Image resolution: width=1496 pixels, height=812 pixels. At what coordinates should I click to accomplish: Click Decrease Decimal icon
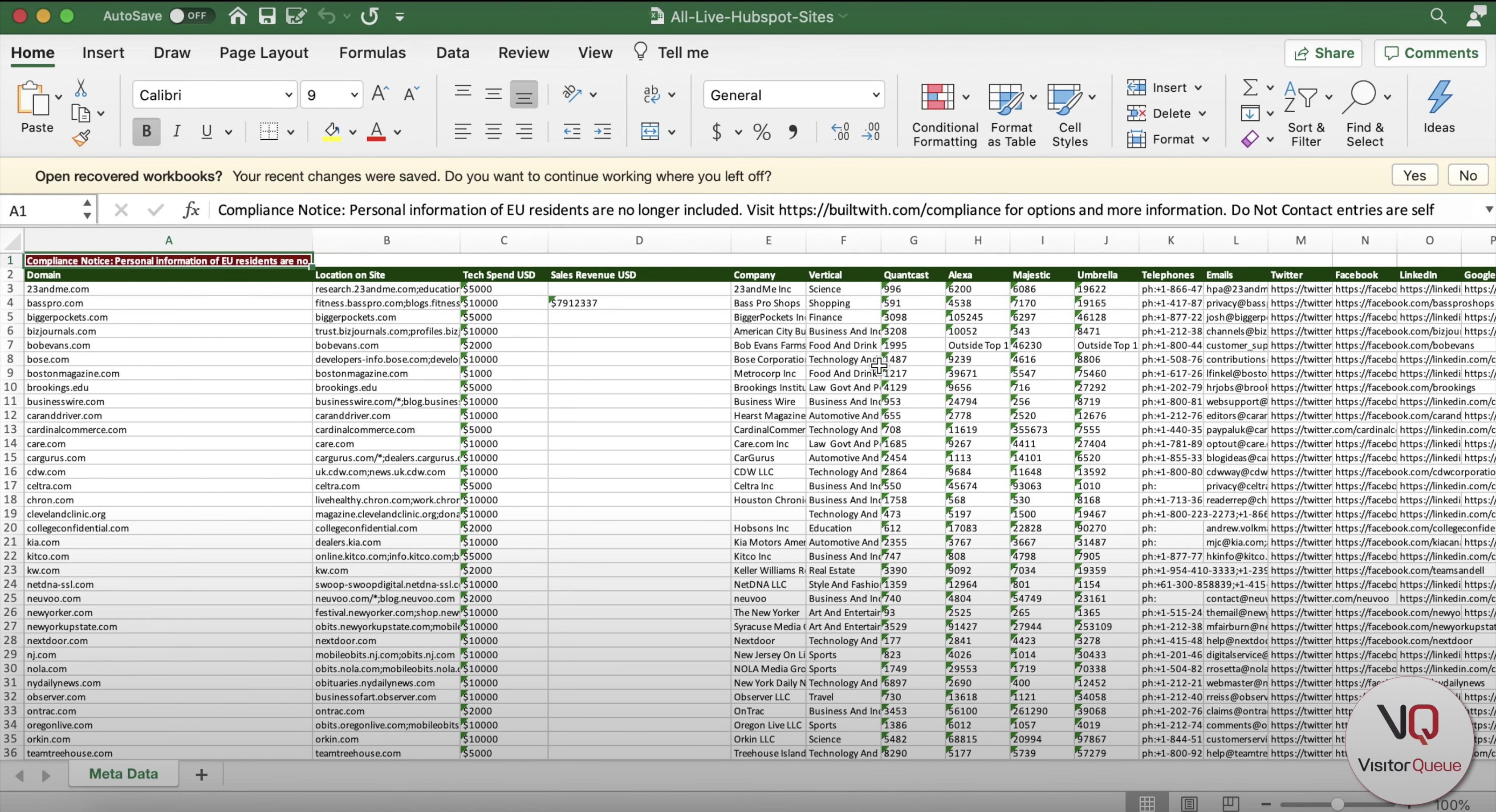coord(870,131)
